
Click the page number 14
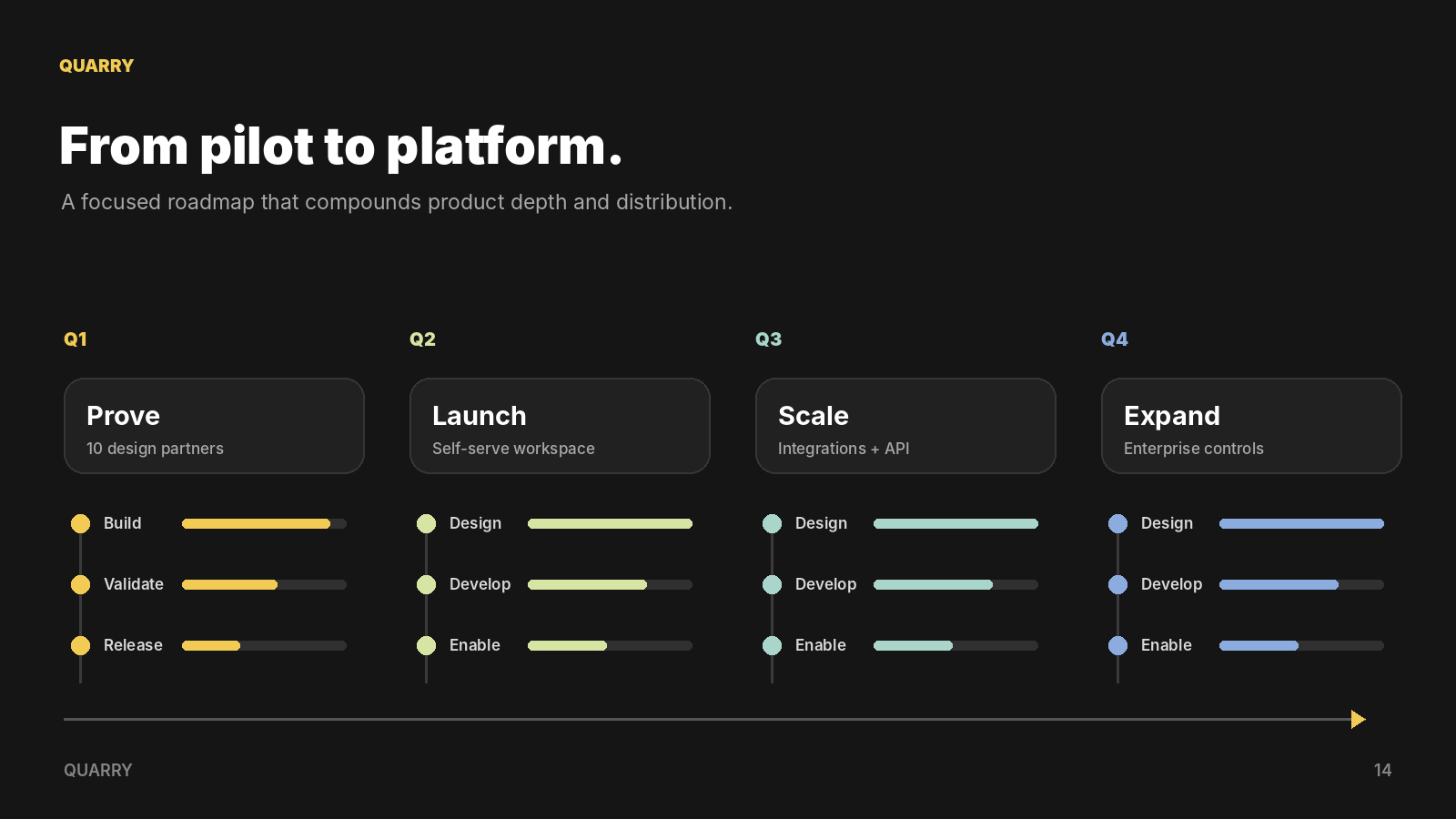pos(1382,770)
